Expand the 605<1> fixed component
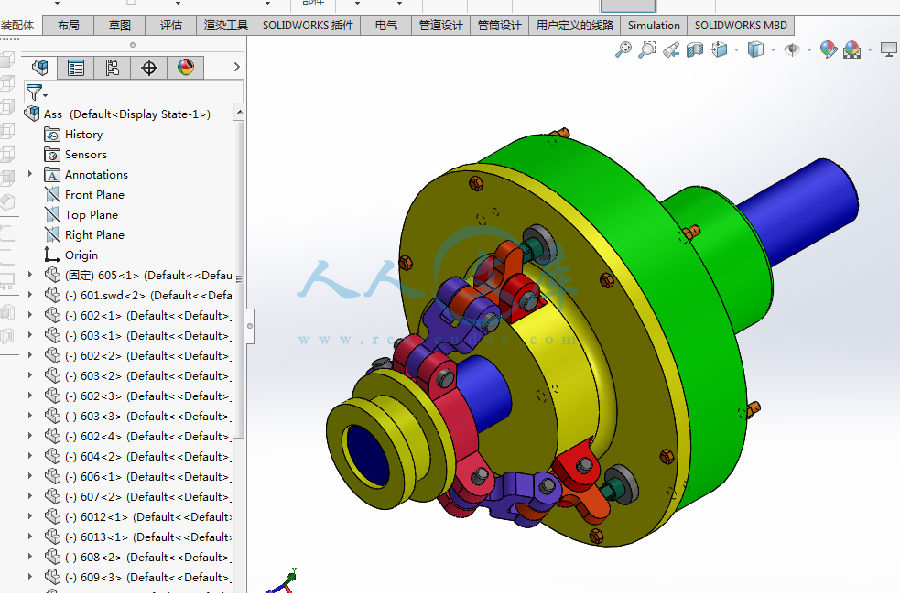 [30, 274]
